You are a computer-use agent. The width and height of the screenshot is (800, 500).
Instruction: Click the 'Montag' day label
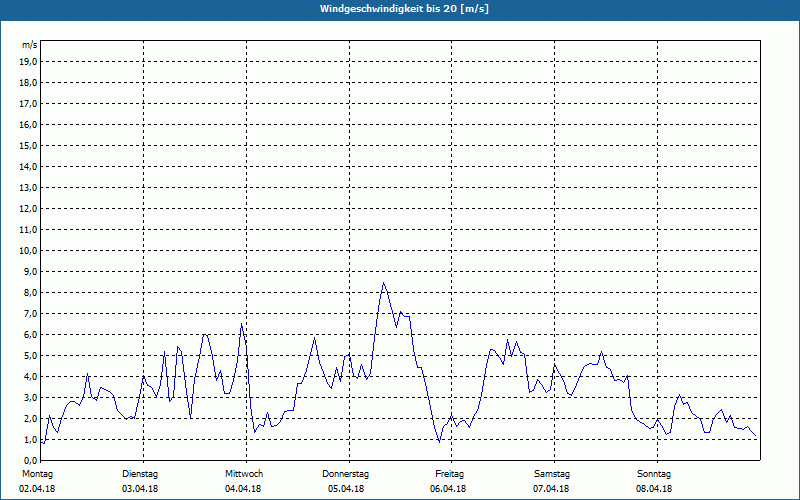point(37,474)
